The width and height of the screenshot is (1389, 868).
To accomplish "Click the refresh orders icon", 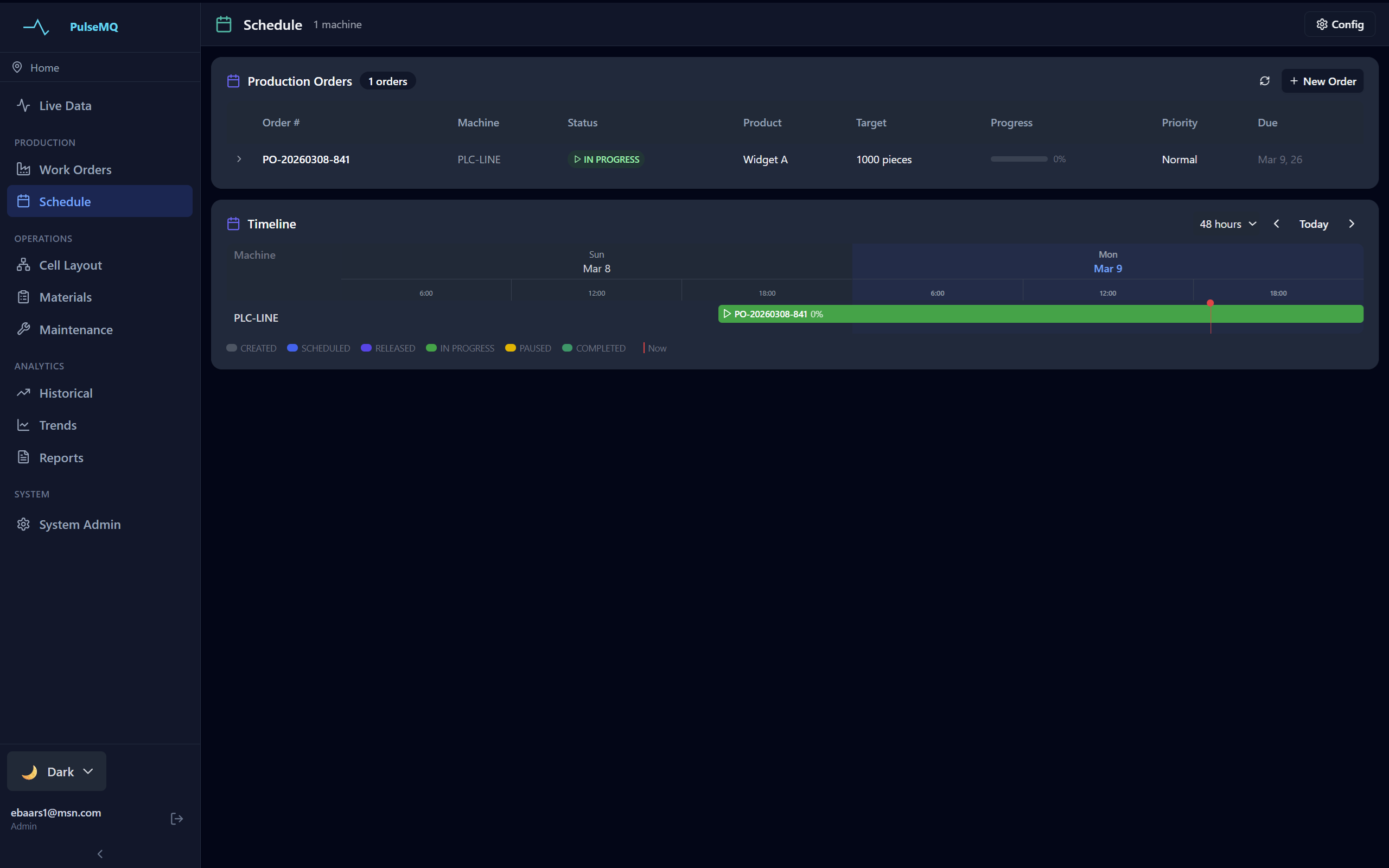I will 1264,81.
